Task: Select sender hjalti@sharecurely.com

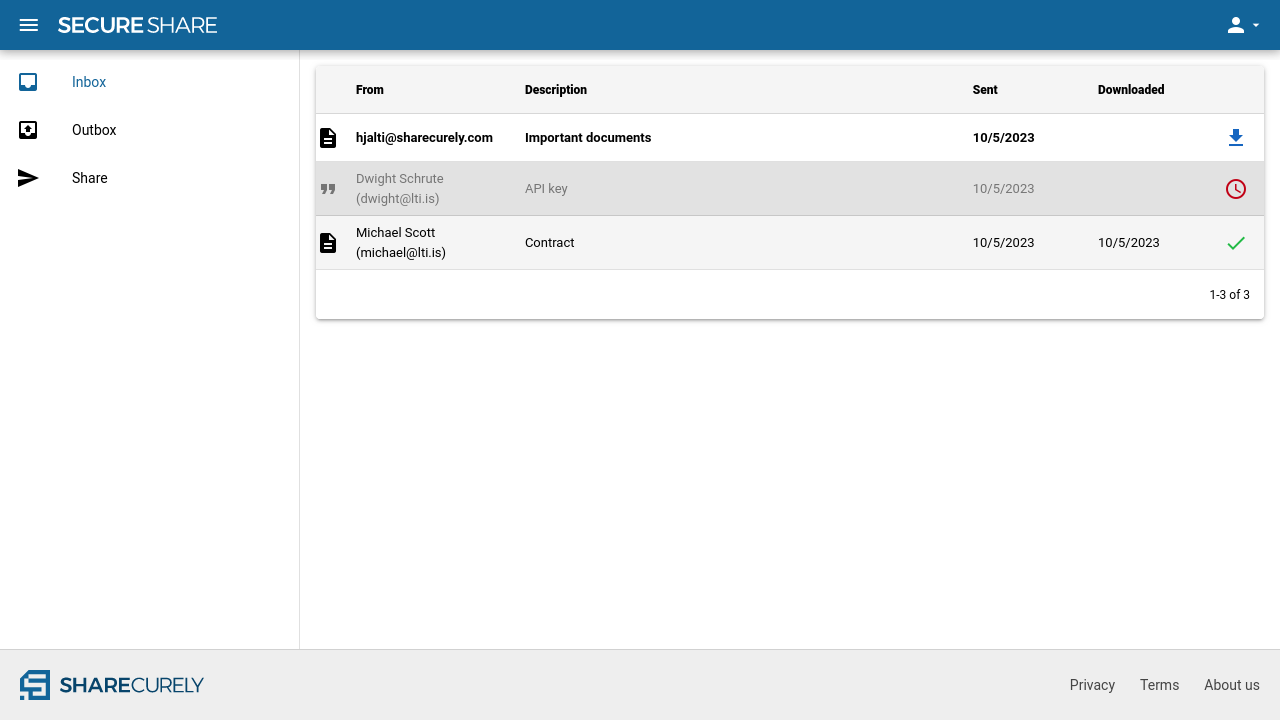Action: click(424, 138)
